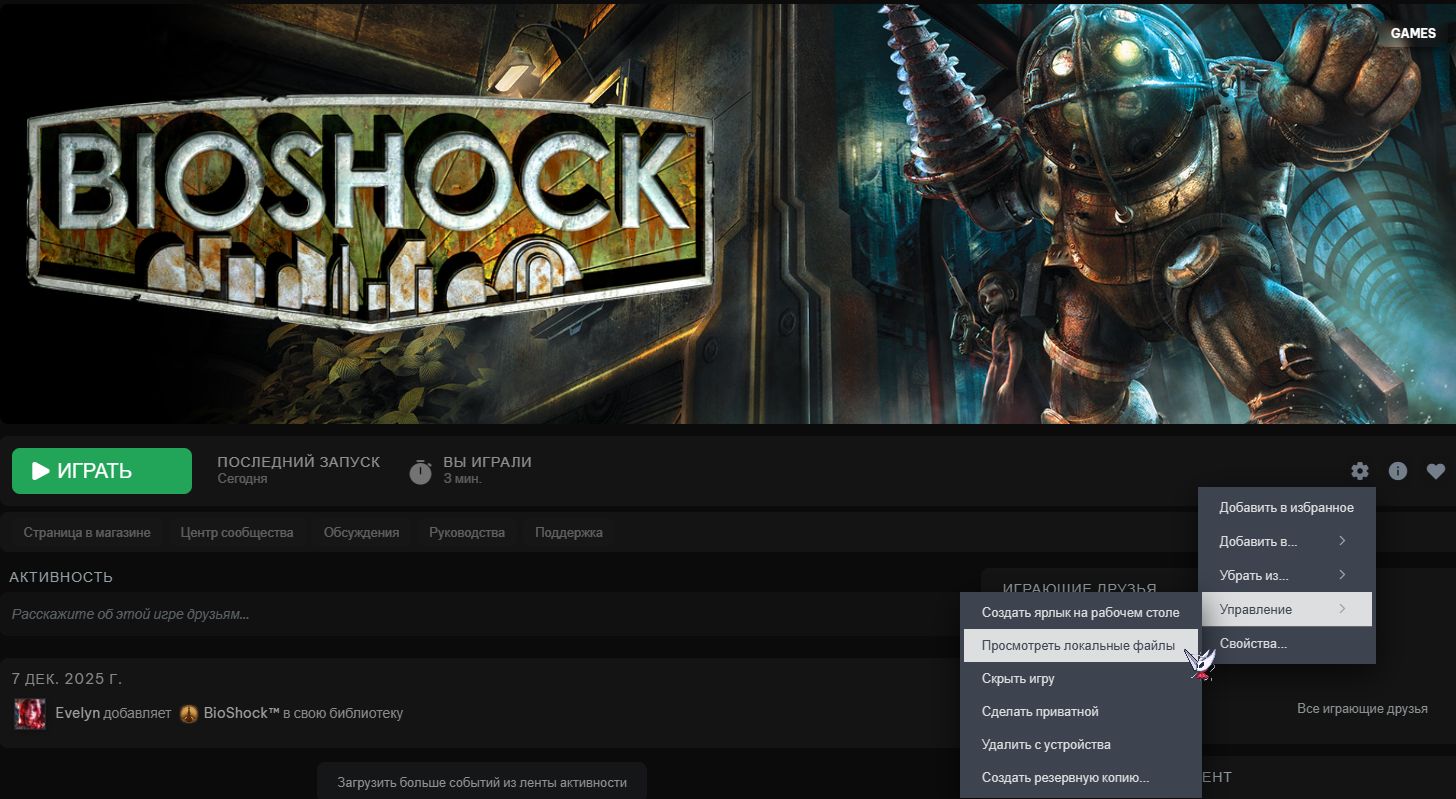Image resolution: width=1456 pixels, height=799 pixels.
Task: Open the Evelyn profile name link
Action: (77, 713)
